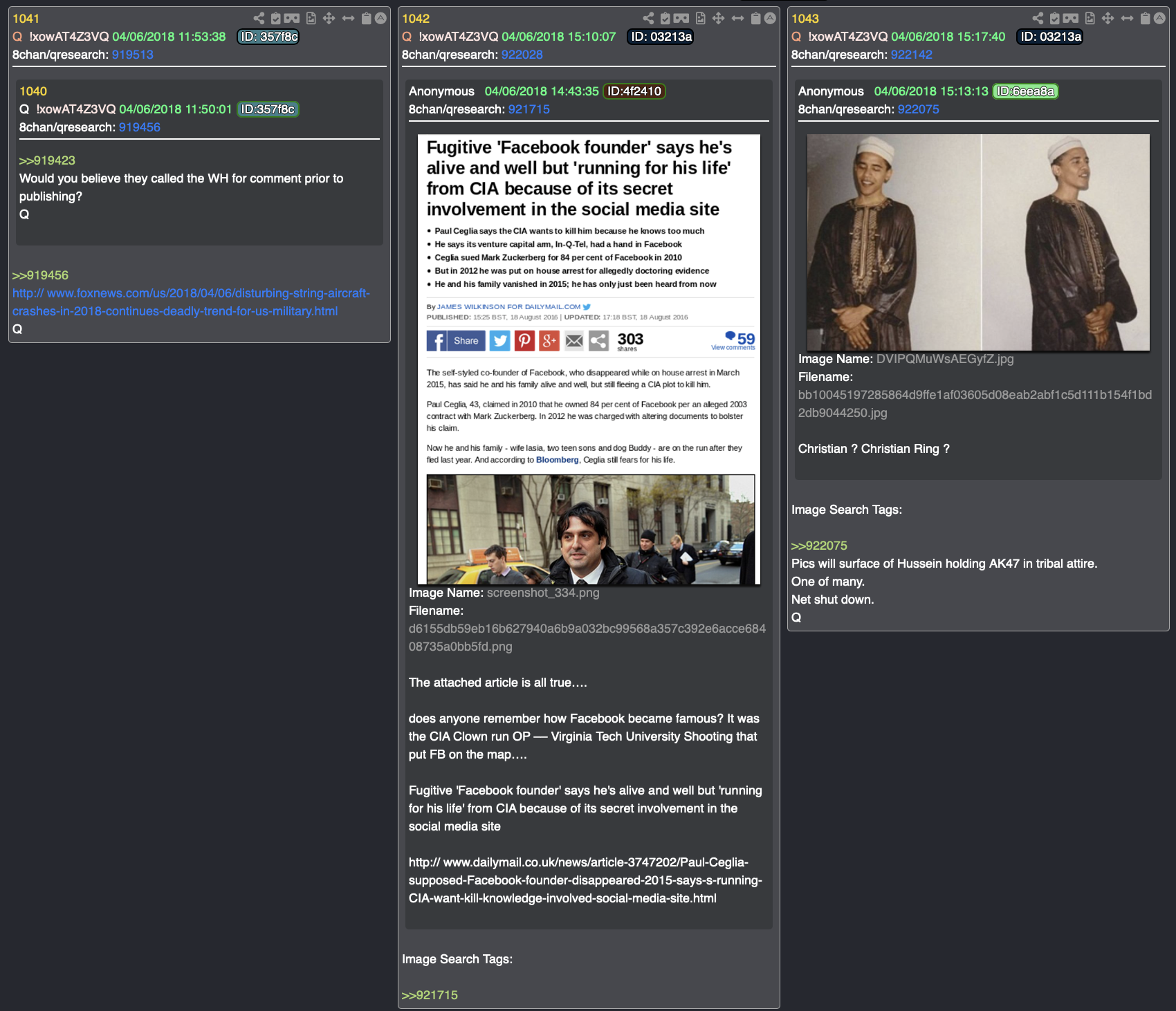
Task: Follow reply reference >>919423
Action: [x=47, y=160]
